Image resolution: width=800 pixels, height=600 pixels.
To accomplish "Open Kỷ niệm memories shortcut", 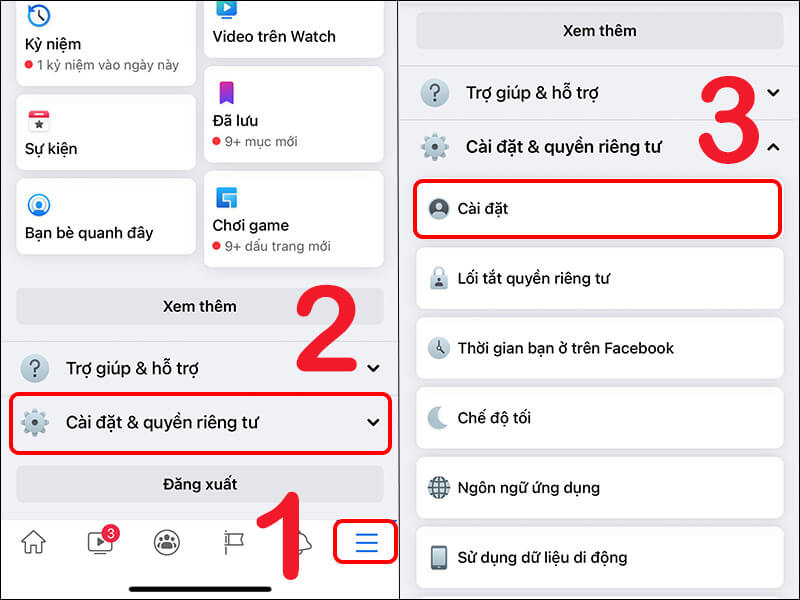I will coord(106,43).
